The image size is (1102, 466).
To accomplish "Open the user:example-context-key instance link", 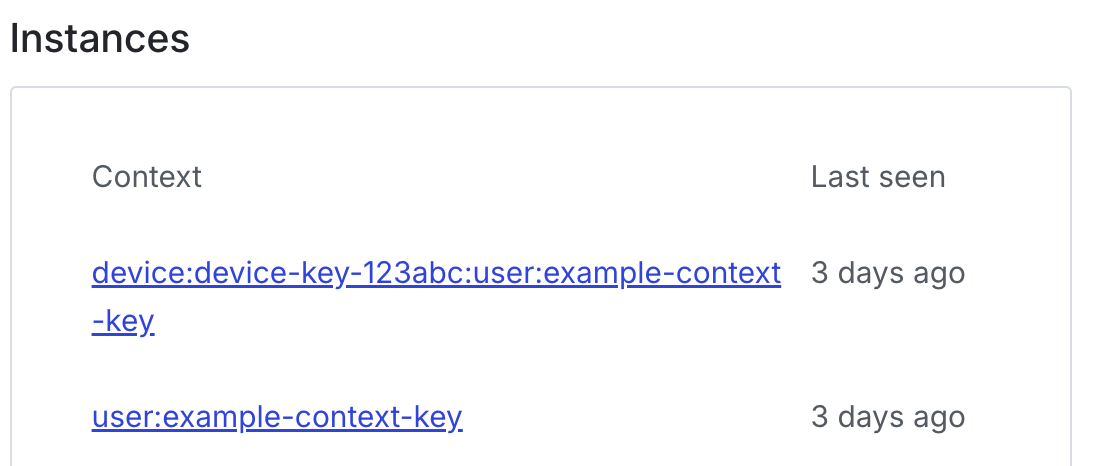I will (277, 416).
